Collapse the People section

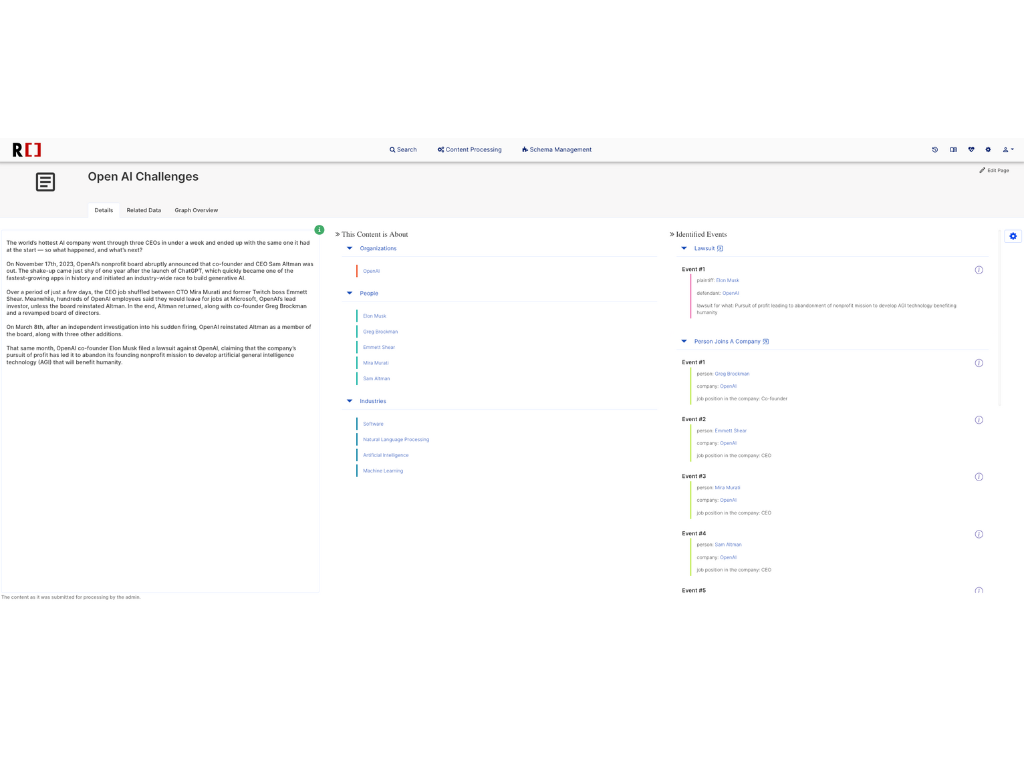(x=350, y=293)
